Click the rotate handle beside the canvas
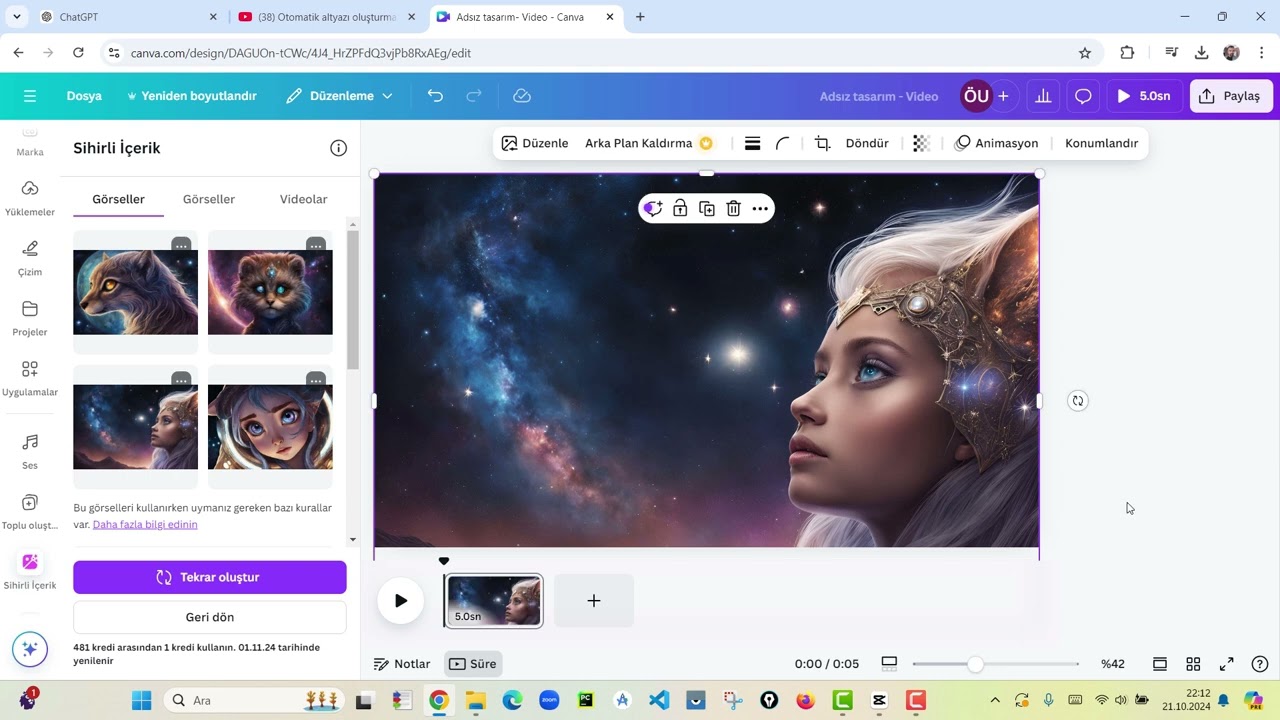 (1077, 401)
